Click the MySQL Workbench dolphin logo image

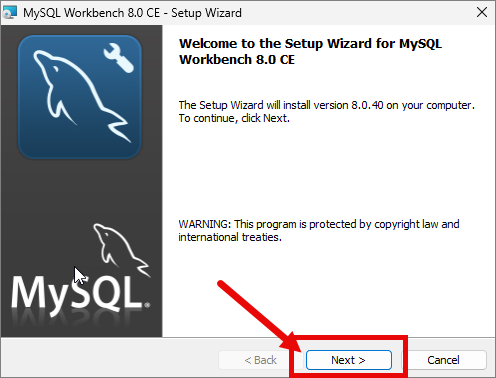(x=80, y=97)
